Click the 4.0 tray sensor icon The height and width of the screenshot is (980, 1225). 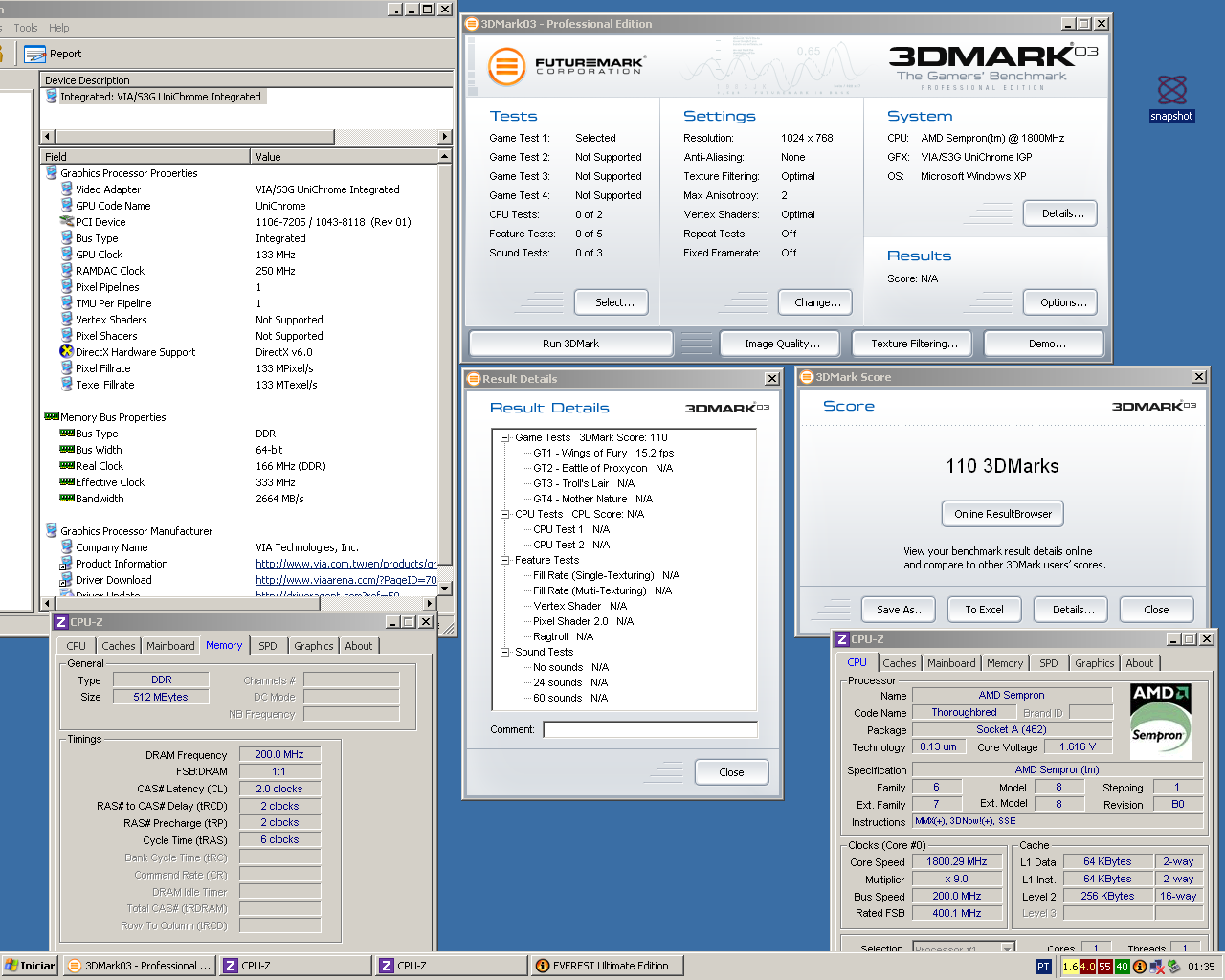(x=1088, y=967)
